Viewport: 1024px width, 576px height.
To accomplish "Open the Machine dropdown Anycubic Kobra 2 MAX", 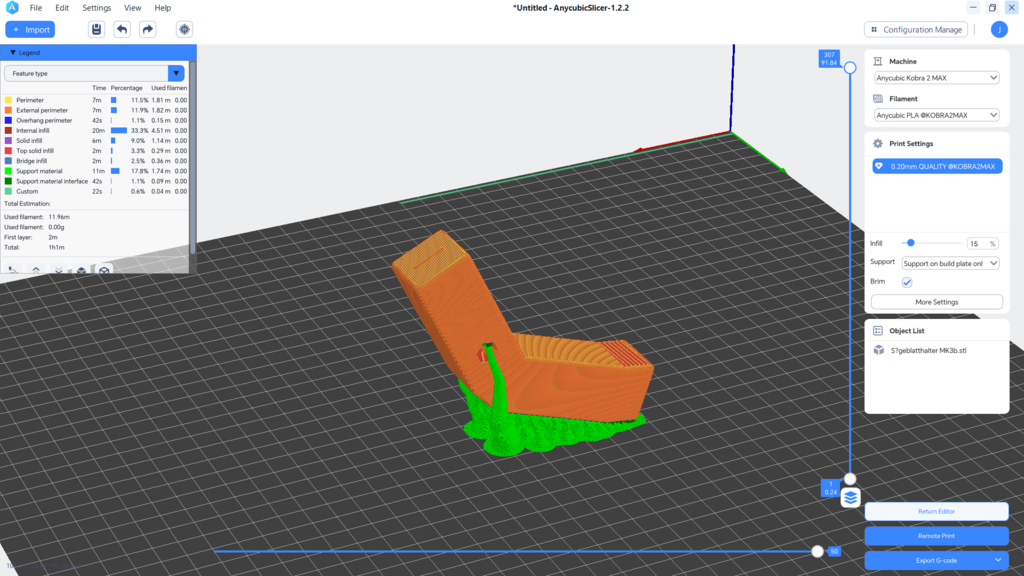I will 936,78.
